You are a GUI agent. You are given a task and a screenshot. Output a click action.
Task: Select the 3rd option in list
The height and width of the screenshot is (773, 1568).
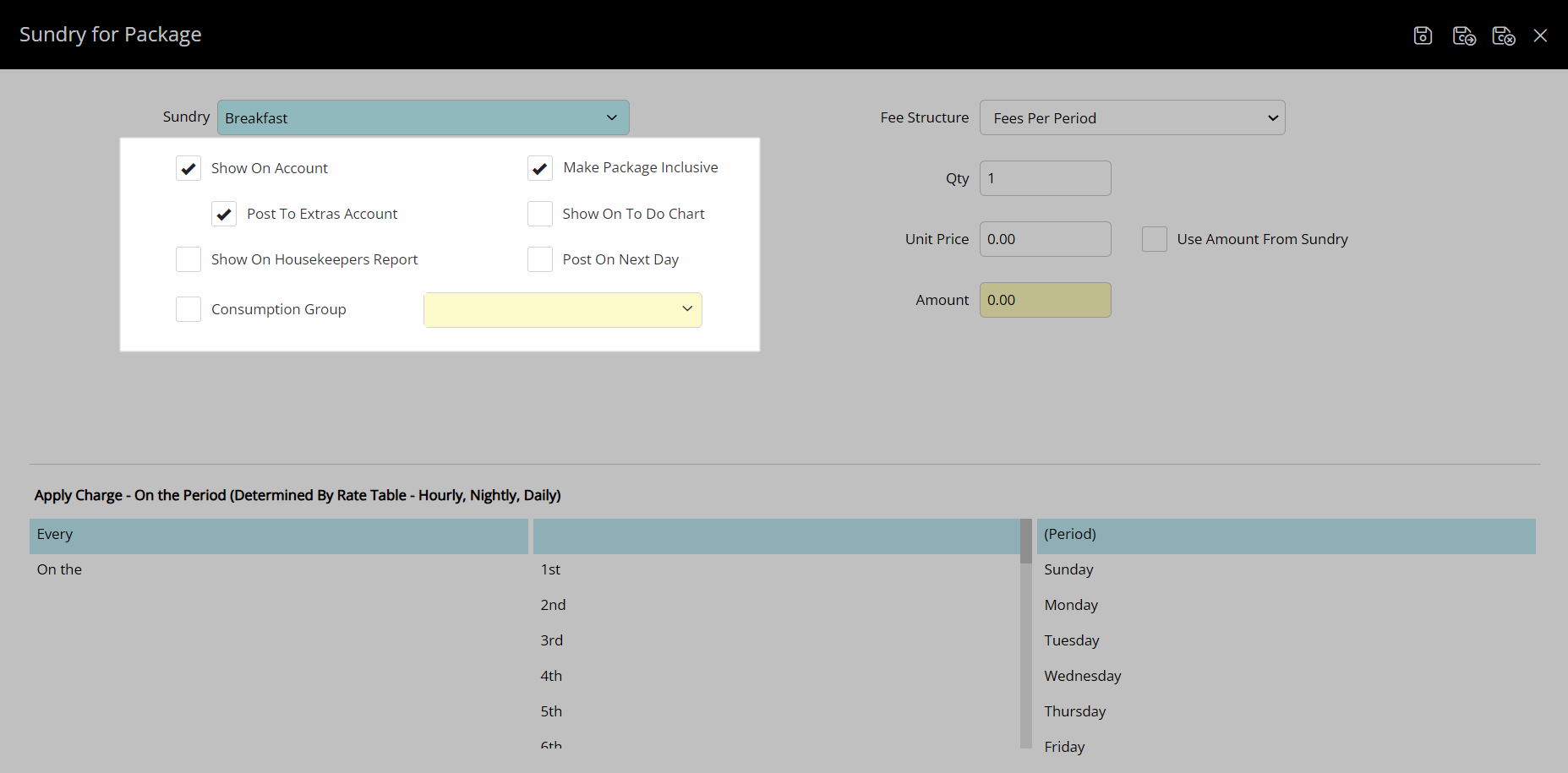552,640
